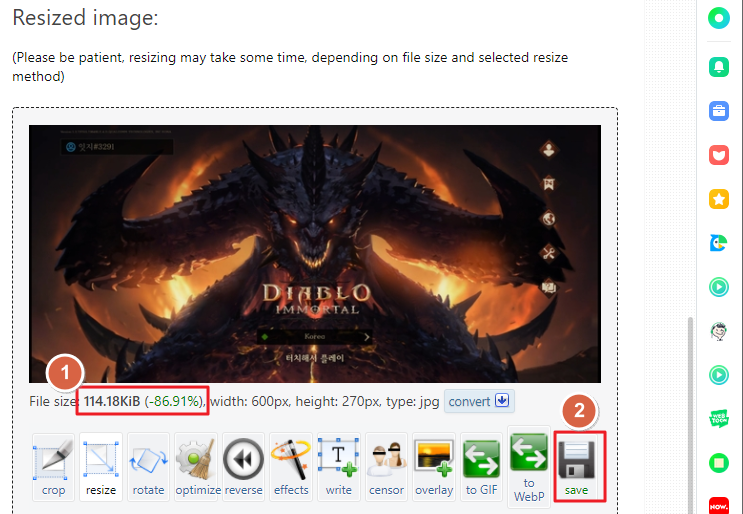Image resolution: width=743 pixels, height=514 pixels.
Task: Open the red NOW. sidebar icon
Action: click(x=719, y=506)
